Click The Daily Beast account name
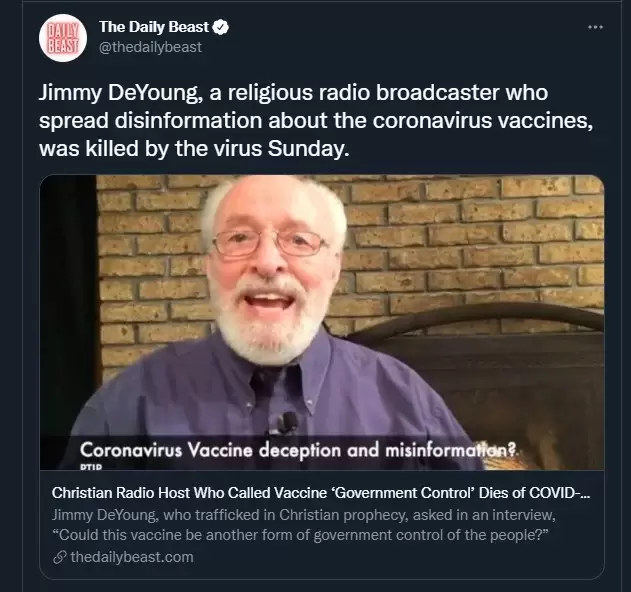 pyautogui.click(x=154, y=27)
